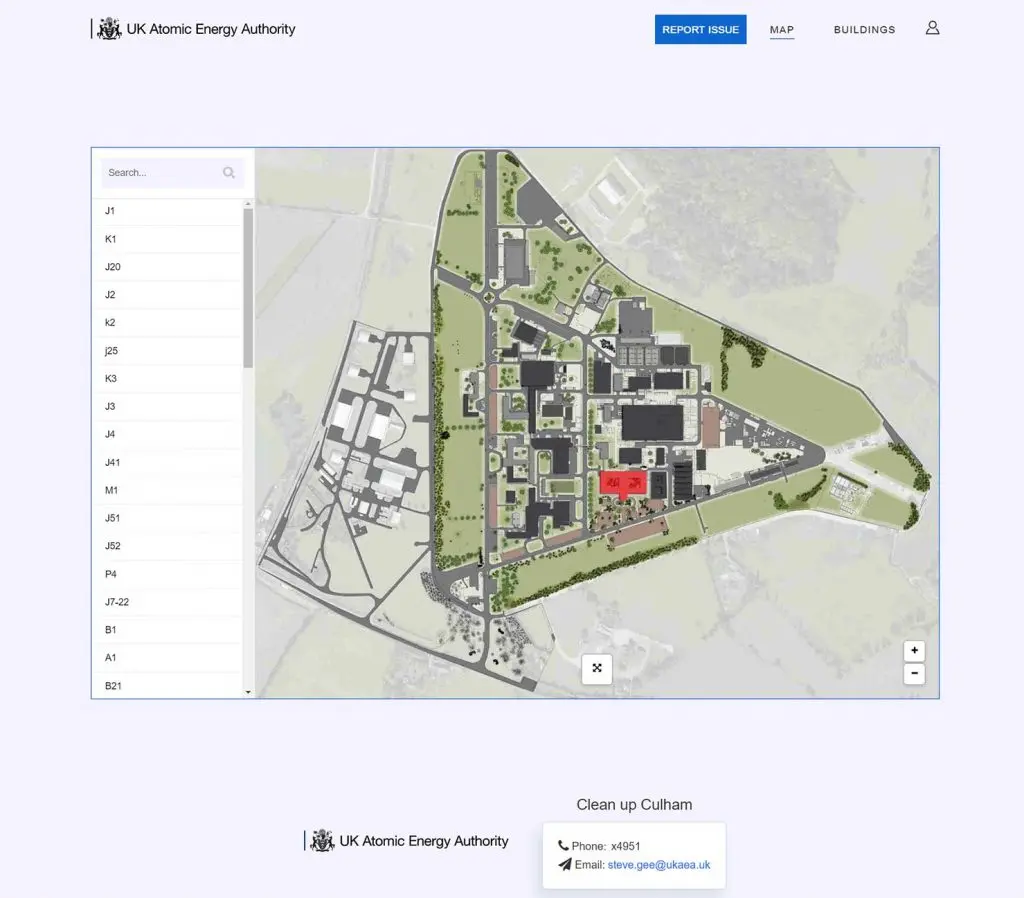Viewport: 1024px width, 898px height.
Task: Click the list scrollbar down arrow
Action: pos(248,692)
